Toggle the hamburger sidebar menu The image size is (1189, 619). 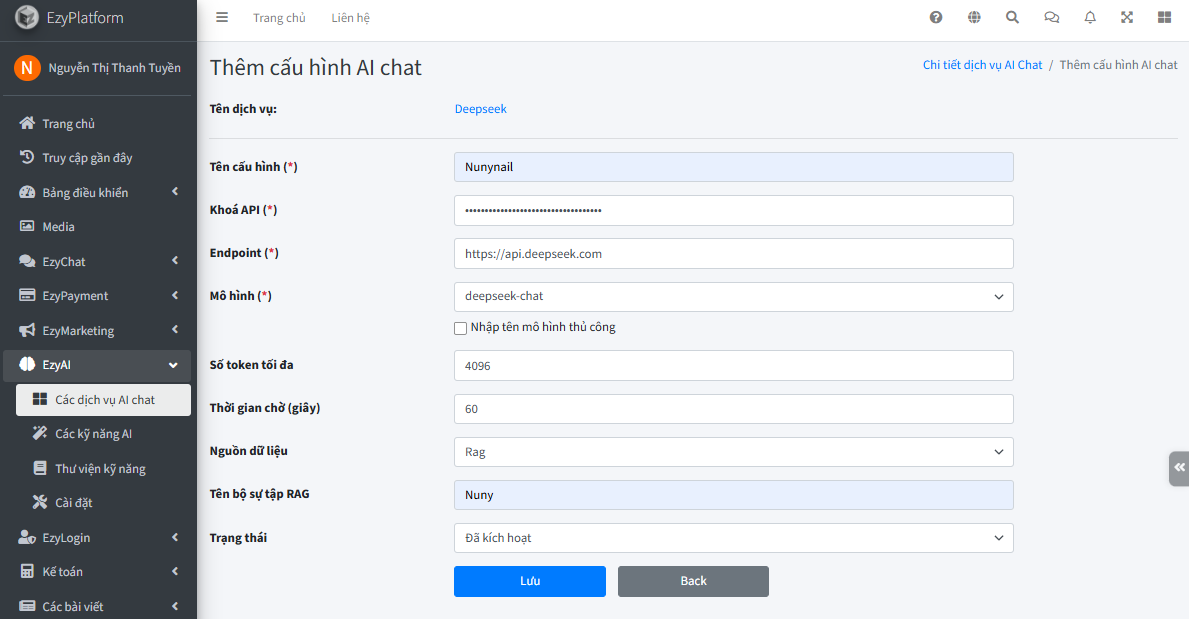(x=222, y=17)
